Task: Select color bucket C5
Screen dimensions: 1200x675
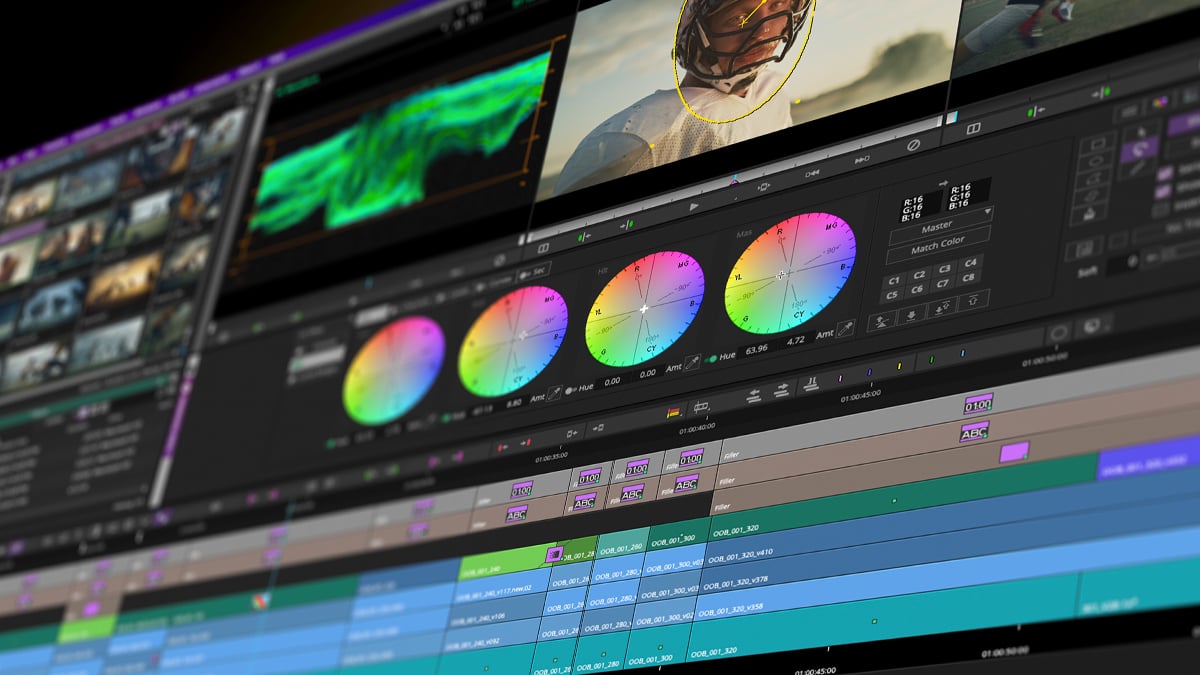Action: click(x=894, y=297)
